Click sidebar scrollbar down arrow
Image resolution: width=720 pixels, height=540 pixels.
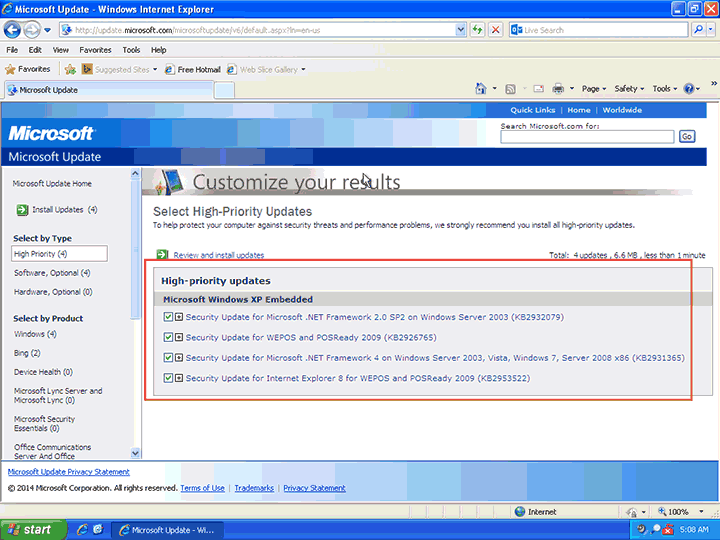click(135, 453)
